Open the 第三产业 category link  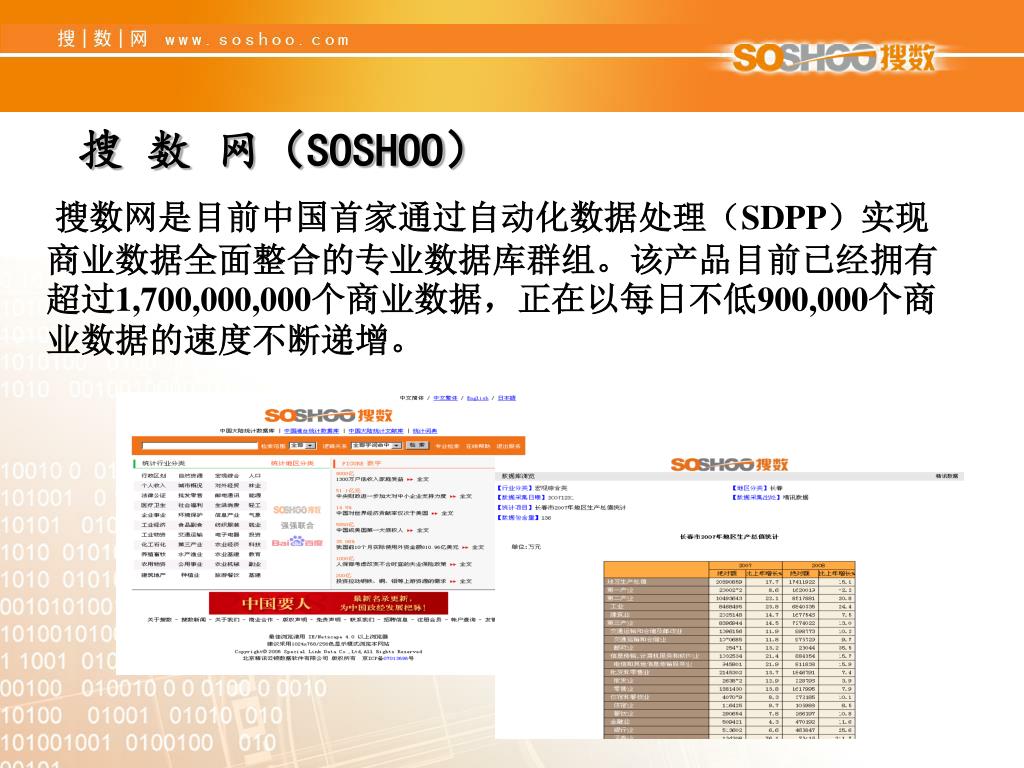[190, 545]
